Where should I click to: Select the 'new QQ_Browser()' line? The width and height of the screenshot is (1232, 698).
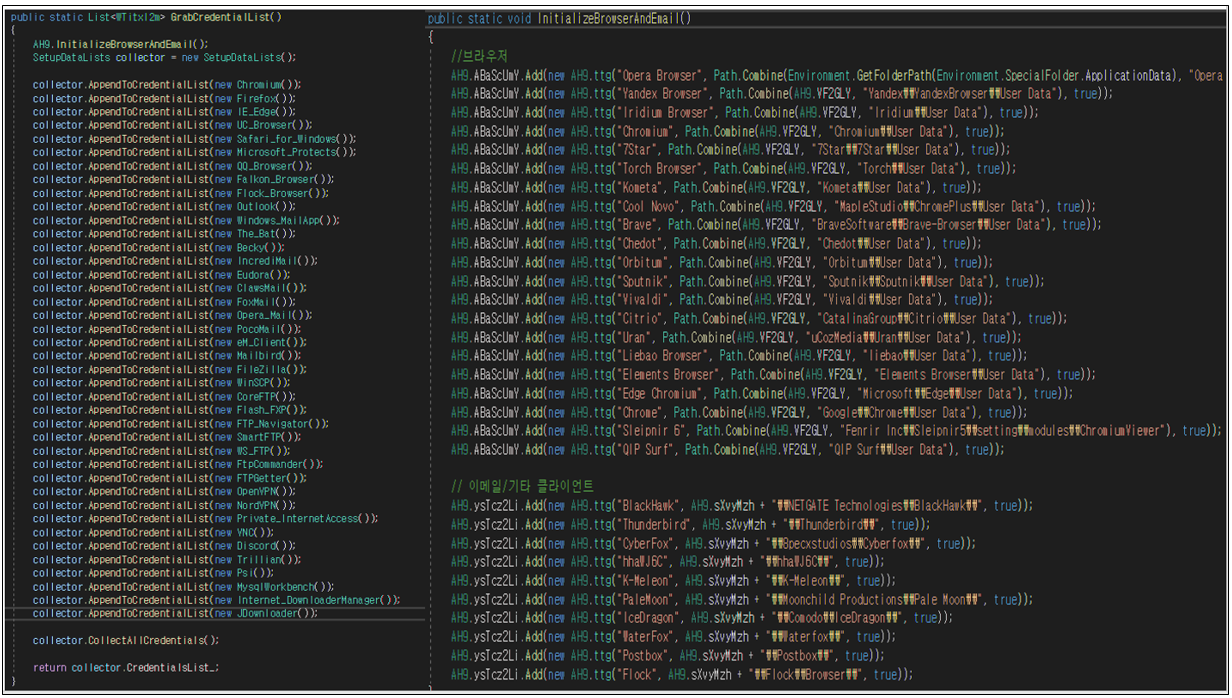pos(172,166)
